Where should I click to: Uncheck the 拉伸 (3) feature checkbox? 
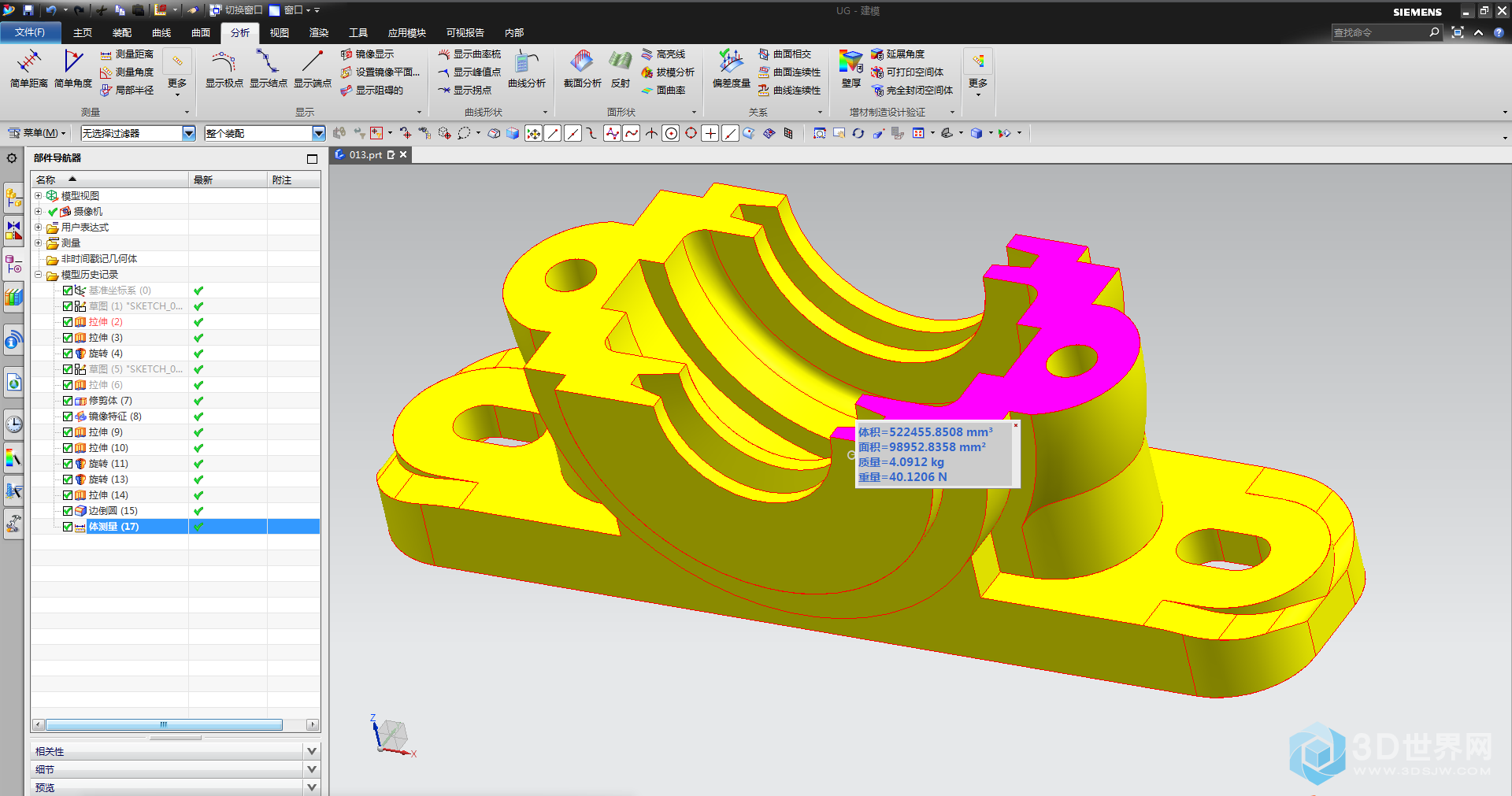pyautogui.click(x=68, y=338)
